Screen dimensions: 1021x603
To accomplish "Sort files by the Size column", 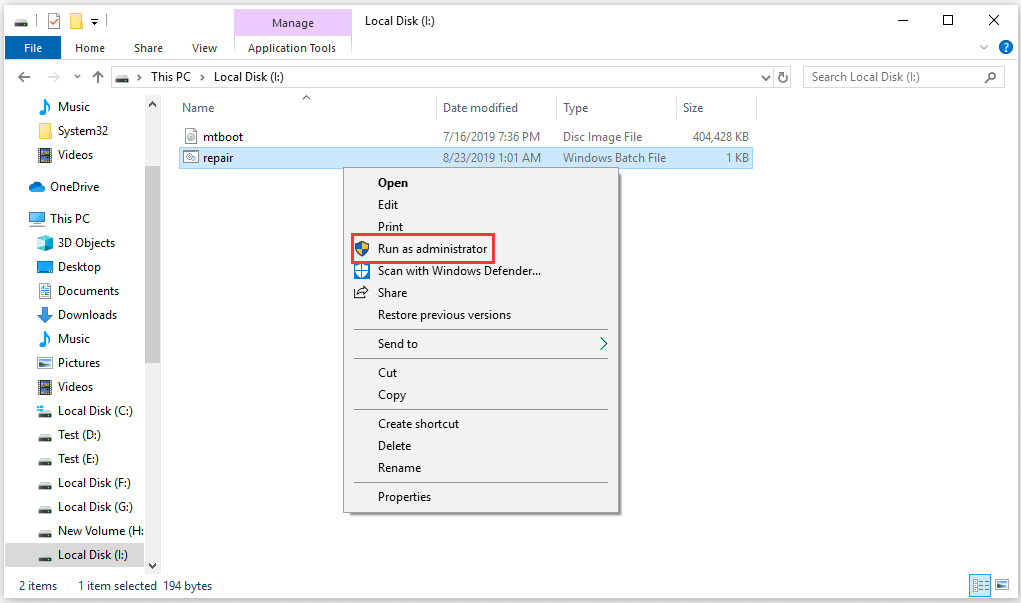I will coord(693,108).
